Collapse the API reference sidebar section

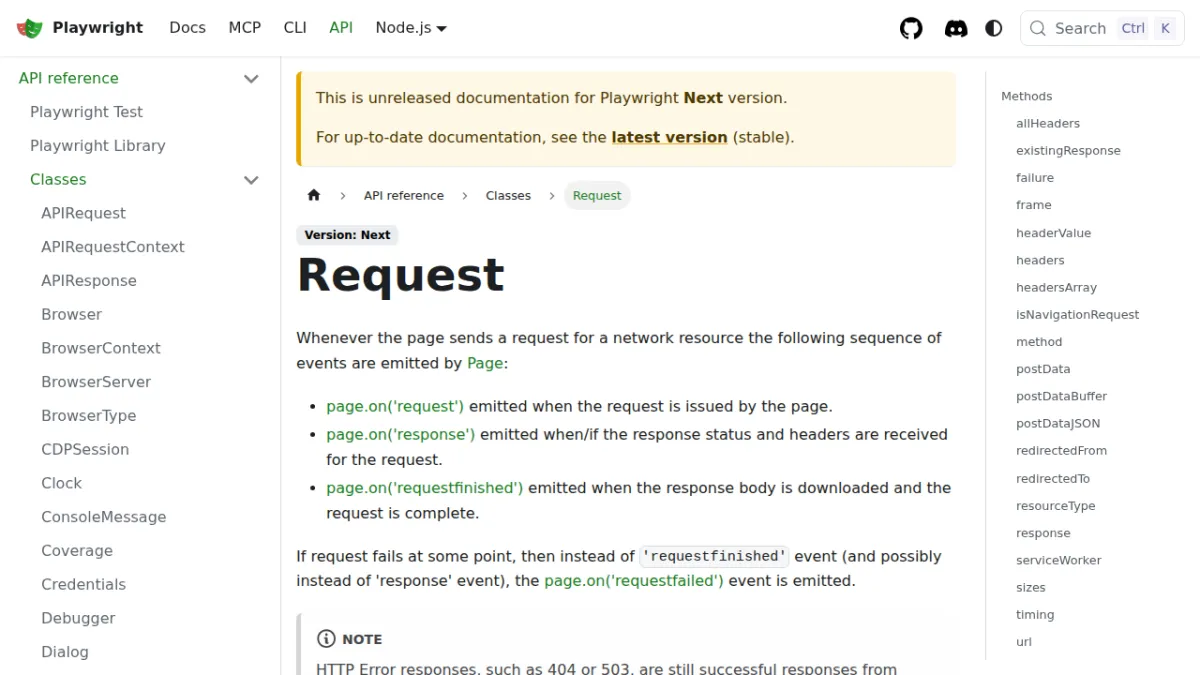[x=251, y=78]
